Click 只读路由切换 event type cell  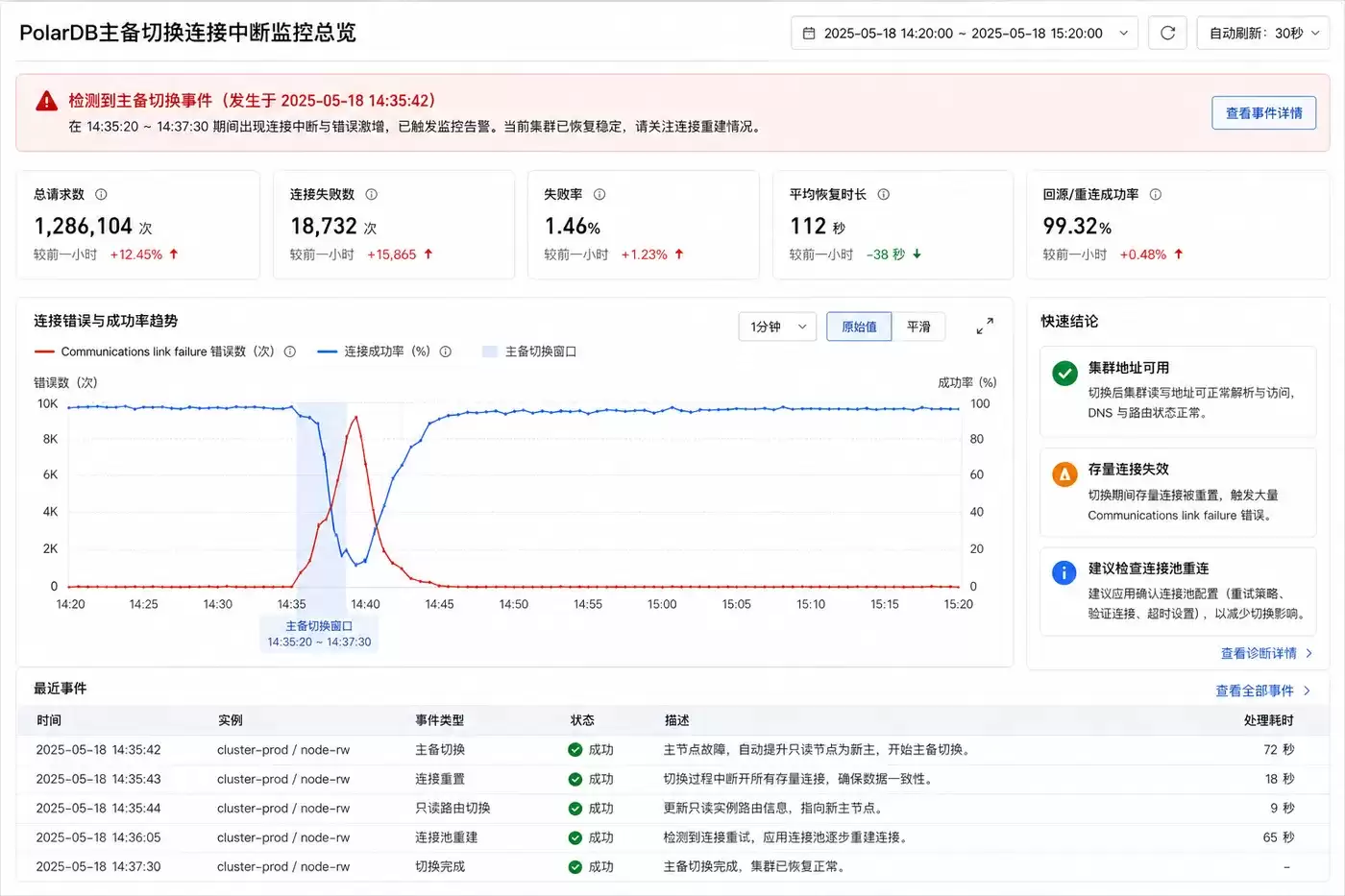point(452,809)
